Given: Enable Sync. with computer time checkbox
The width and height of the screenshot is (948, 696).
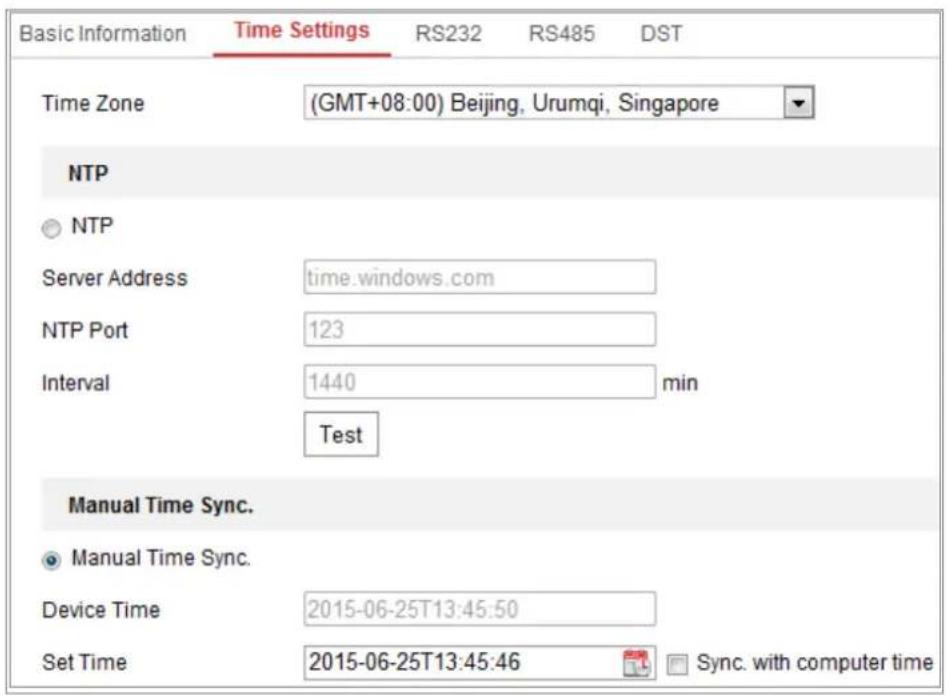Looking at the screenshot, I should click(x=677, y=664).
